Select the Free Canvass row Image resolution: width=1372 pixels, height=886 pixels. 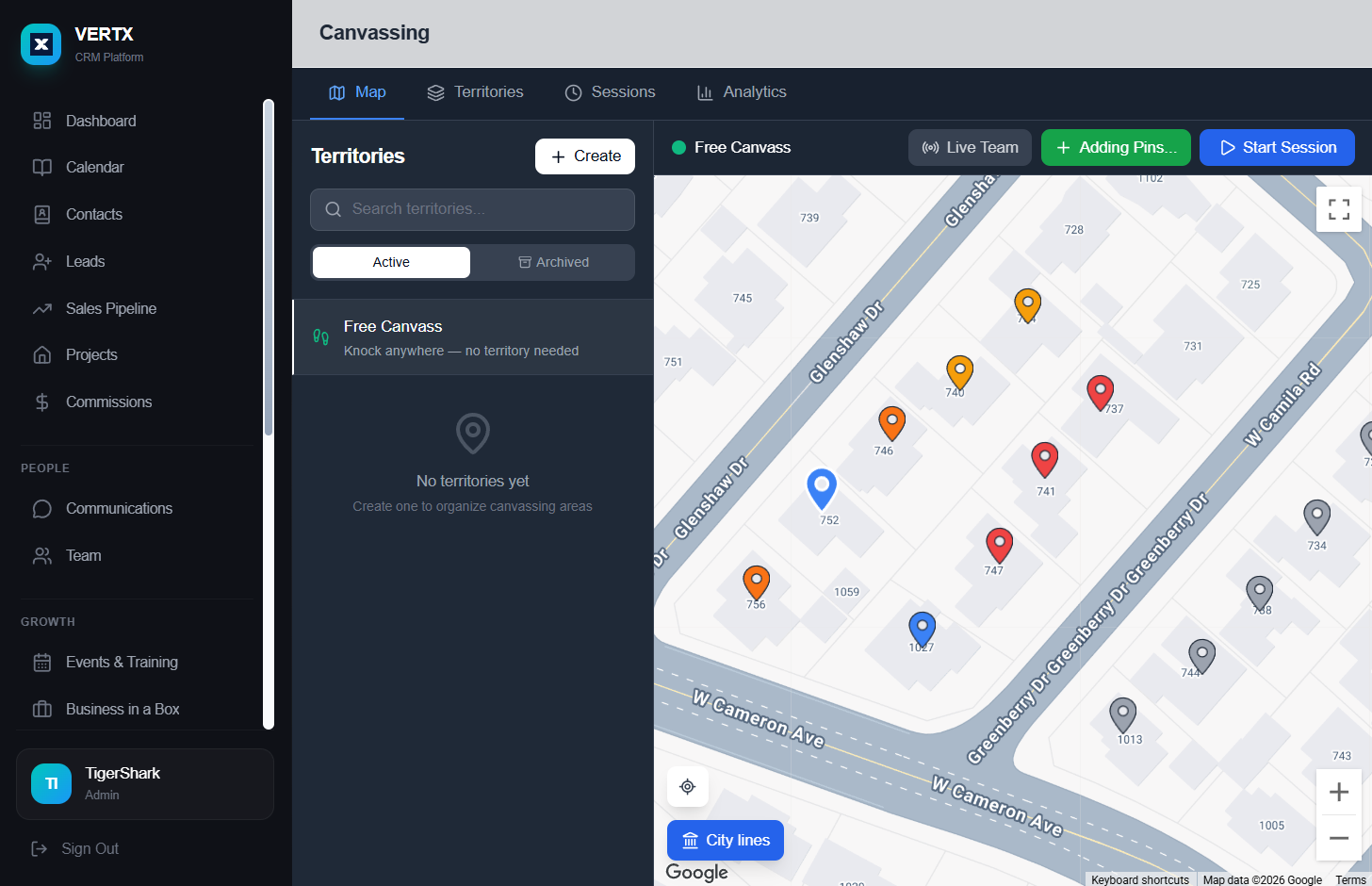pyautogui.click(x=473, y=337)
